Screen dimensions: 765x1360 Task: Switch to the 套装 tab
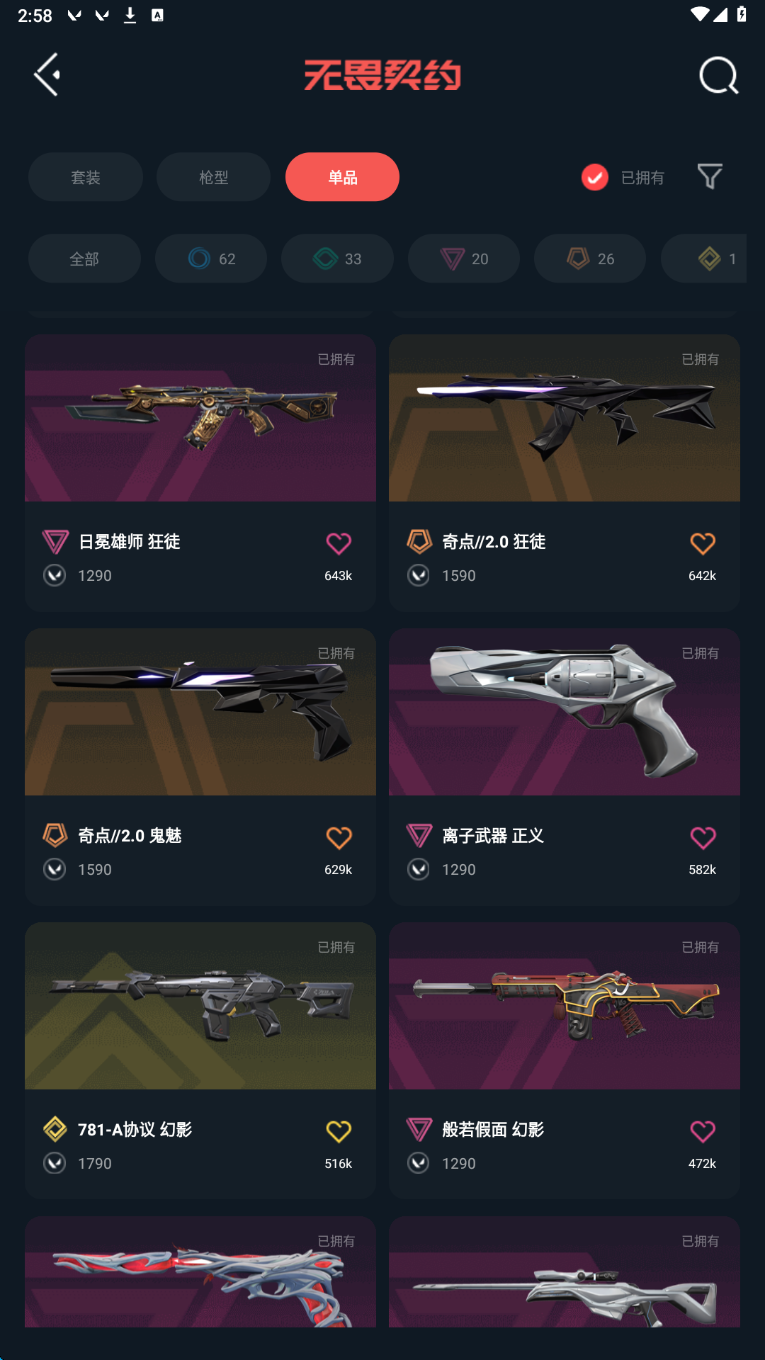[86, 177]
